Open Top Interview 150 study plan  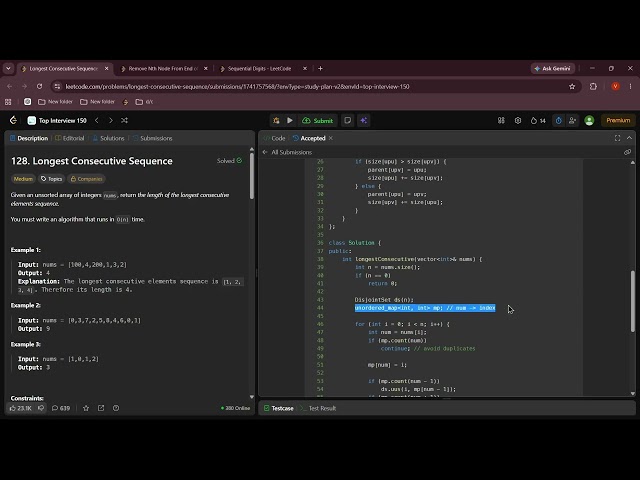pos(57,120)
